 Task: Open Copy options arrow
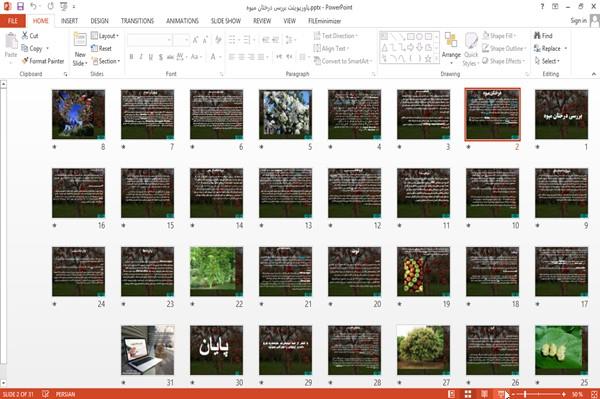tap(48, 49)
